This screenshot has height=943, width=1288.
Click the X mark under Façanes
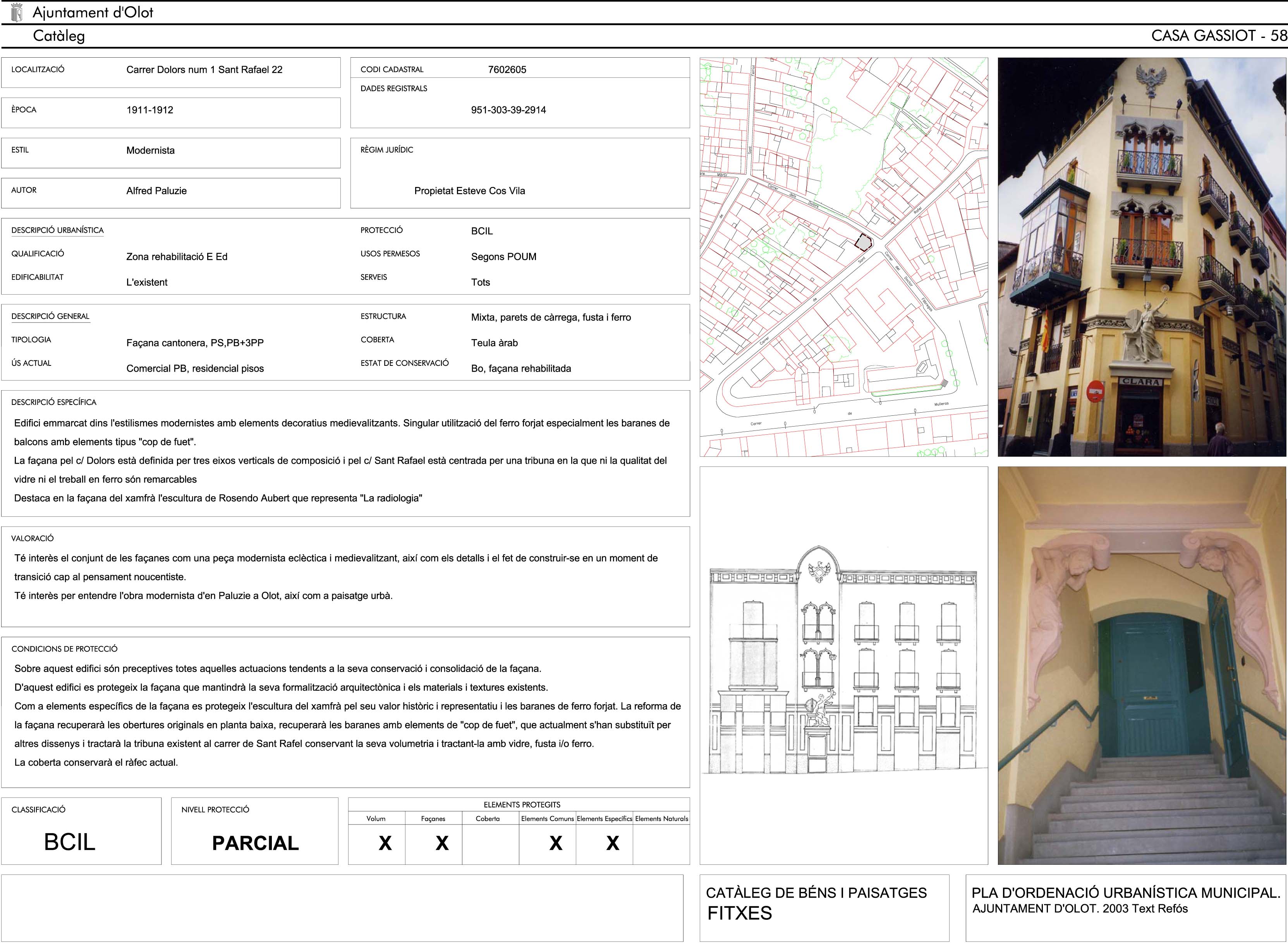[x=442, y=843]
